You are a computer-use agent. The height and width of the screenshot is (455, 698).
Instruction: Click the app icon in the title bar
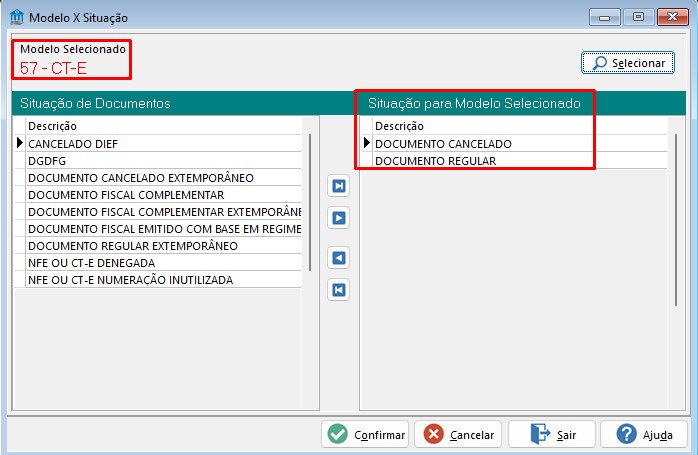click(17, 17)
